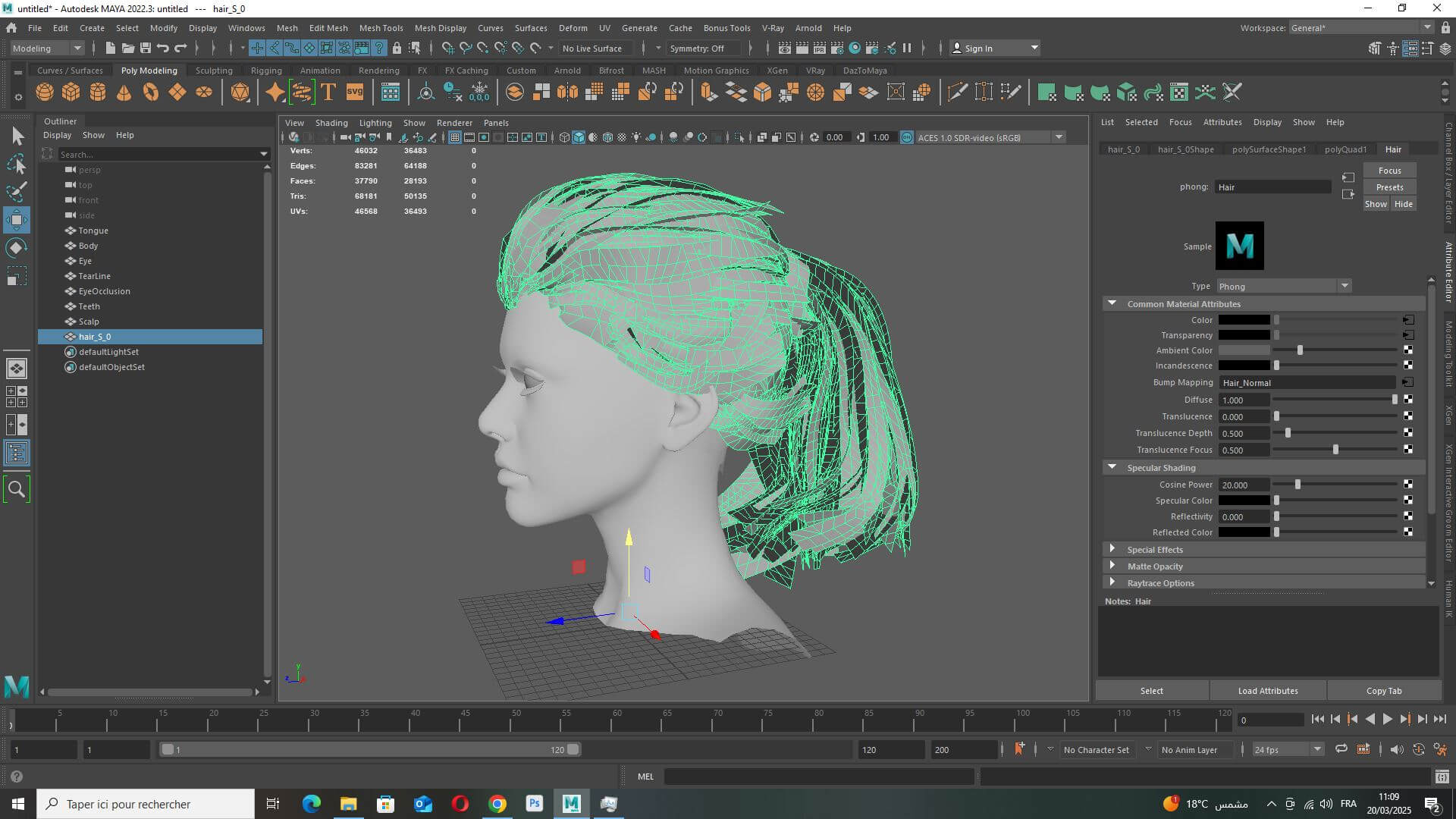This screenshot has height=819, width=1456.
Task: Select hair_S_0 in the Outliner
Action: click(x=150, y=337)
